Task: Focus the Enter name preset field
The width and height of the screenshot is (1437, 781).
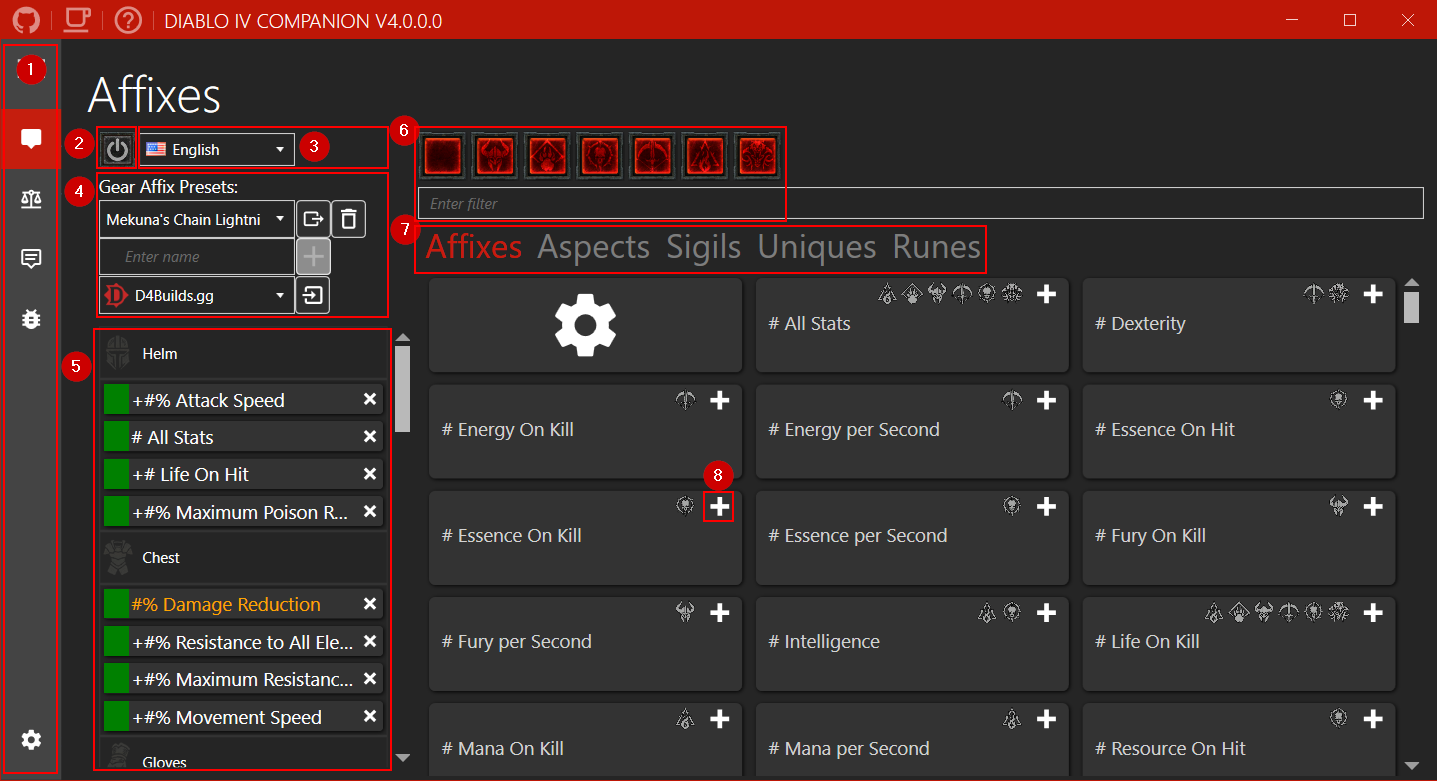Action: coord(197,257)
